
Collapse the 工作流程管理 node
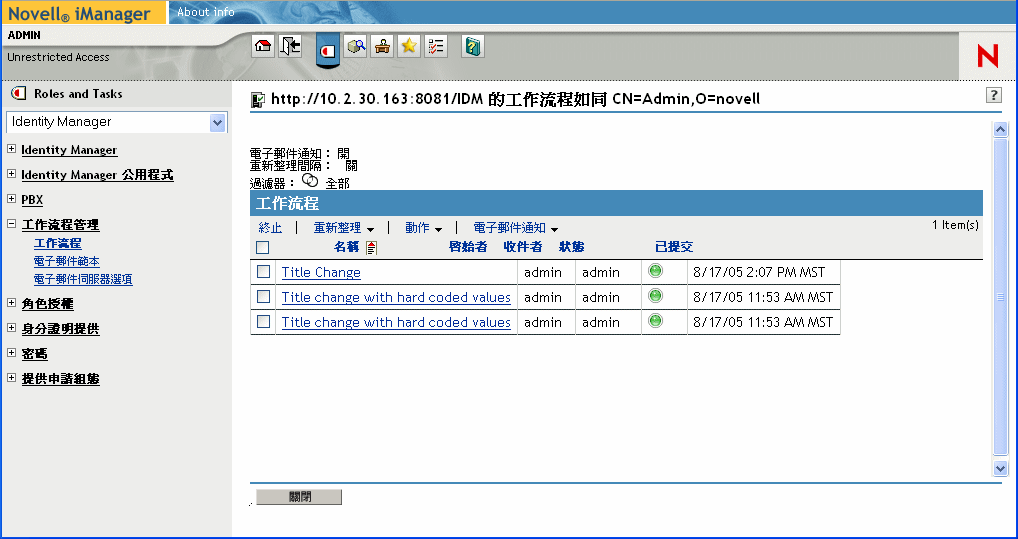[x=11, y=223]
